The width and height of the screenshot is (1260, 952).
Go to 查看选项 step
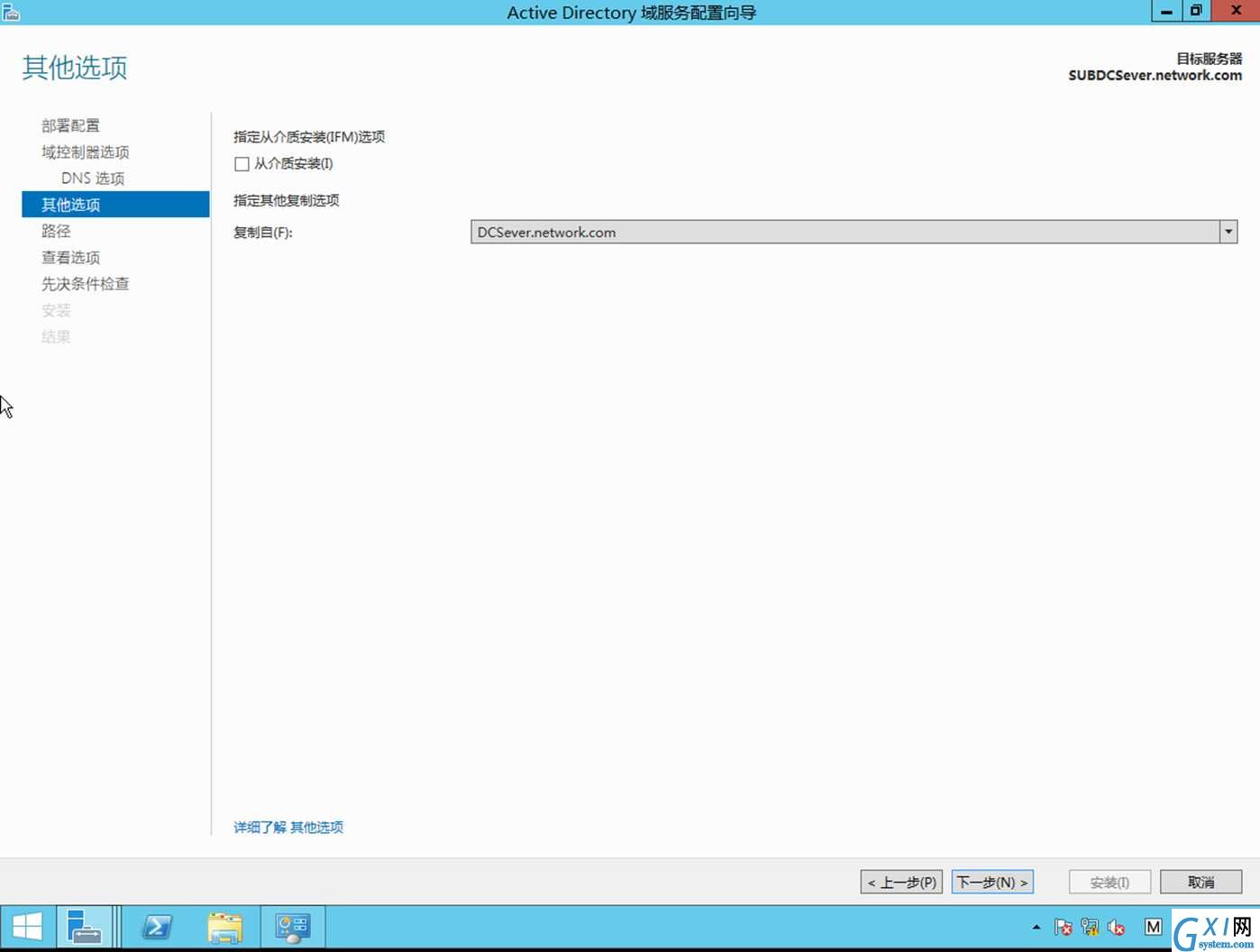tap(70, 257)
